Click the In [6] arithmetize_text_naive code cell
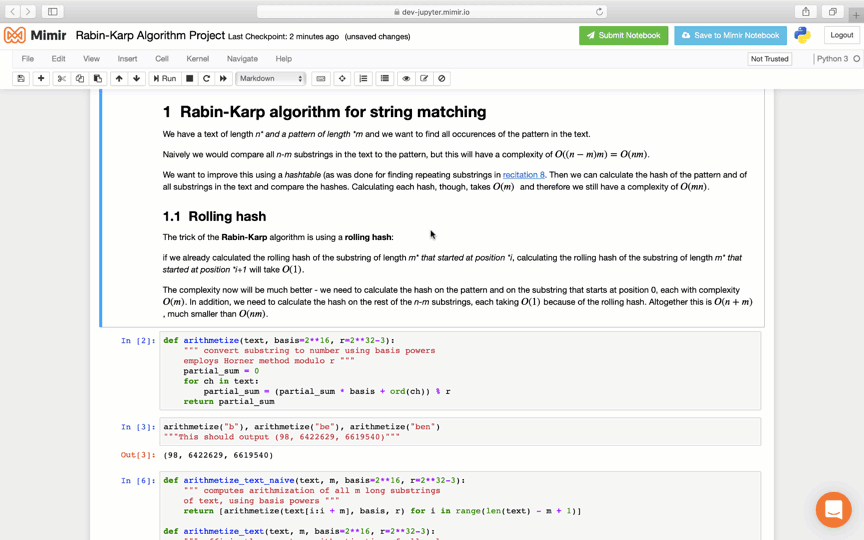Image resolution: width=864 pixels, height=540 pixels. [460, 505]
